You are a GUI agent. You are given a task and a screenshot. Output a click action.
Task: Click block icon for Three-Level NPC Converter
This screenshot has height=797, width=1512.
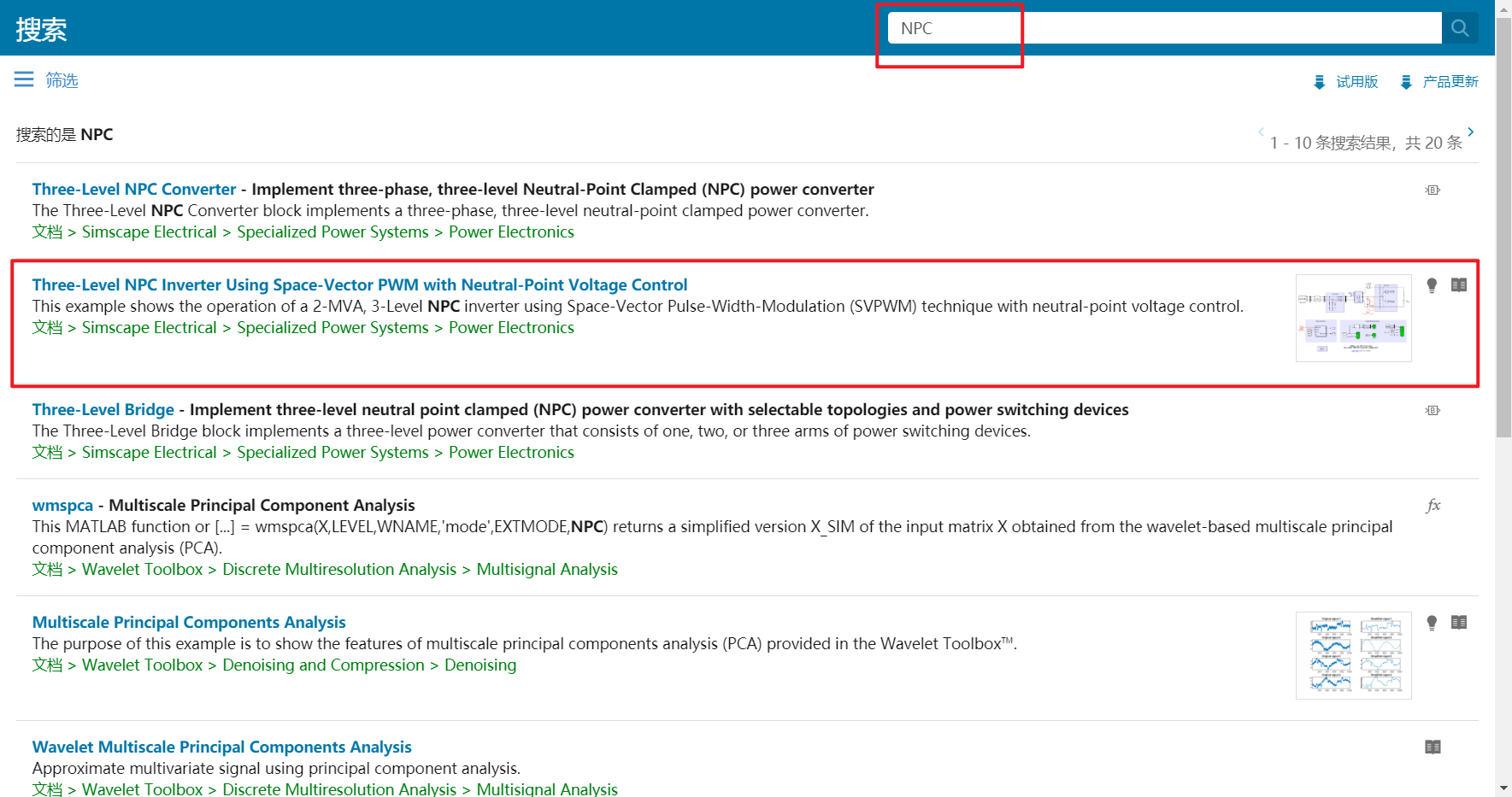(x=1433, y=190)
